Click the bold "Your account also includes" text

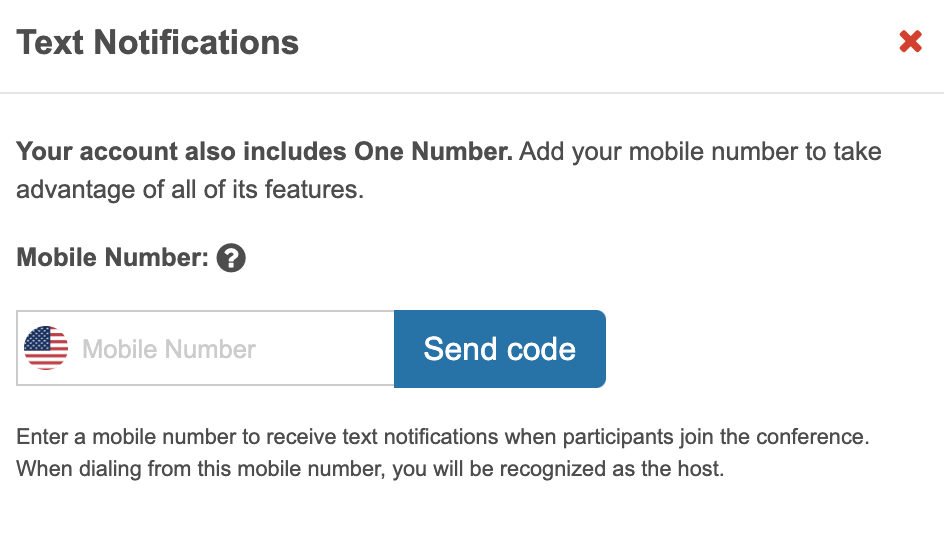[x=182, y=153]
